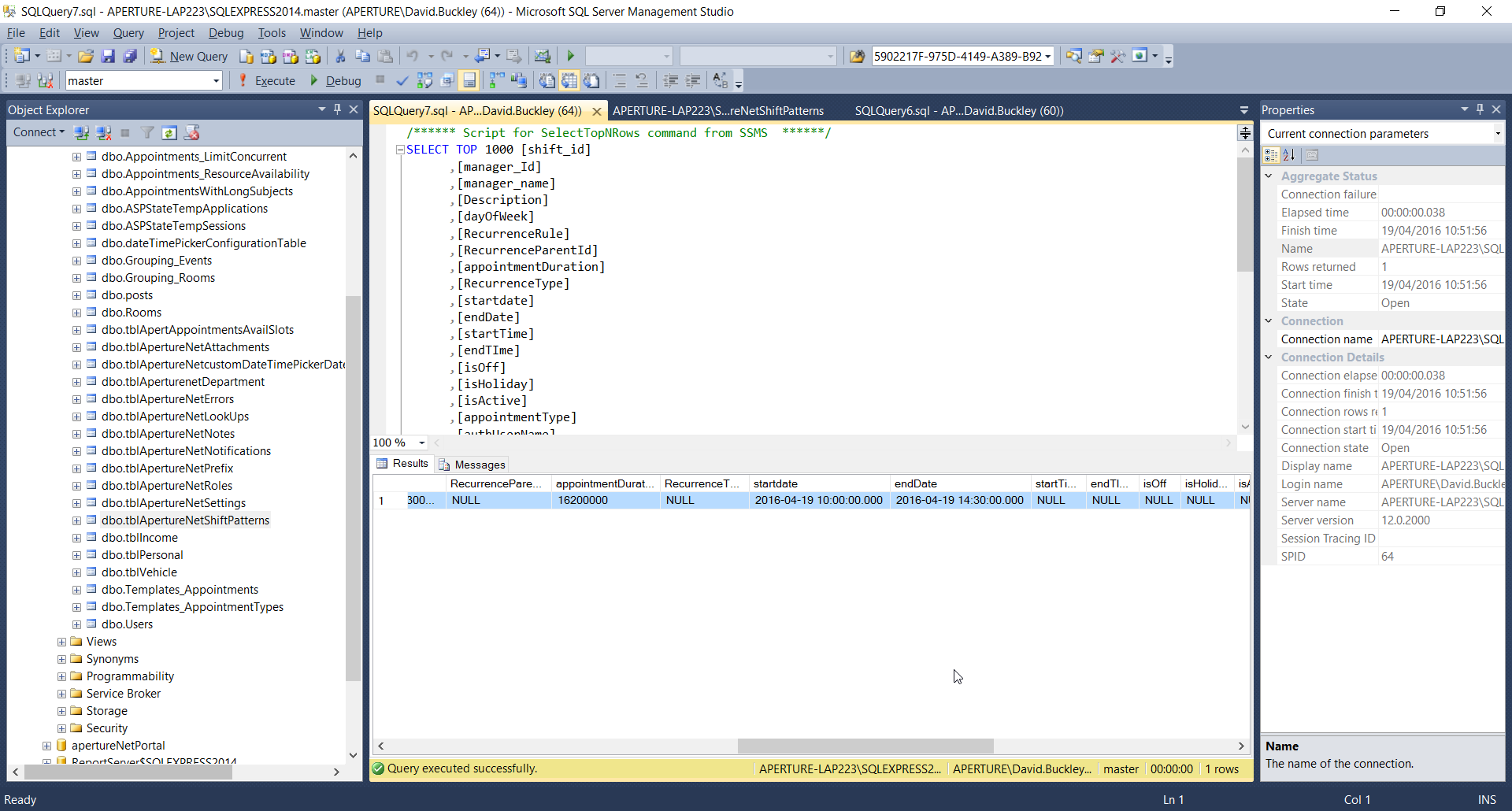
Task: Click the Cut scissors icon
Action: pyautogui.click(x=340, y=57)
